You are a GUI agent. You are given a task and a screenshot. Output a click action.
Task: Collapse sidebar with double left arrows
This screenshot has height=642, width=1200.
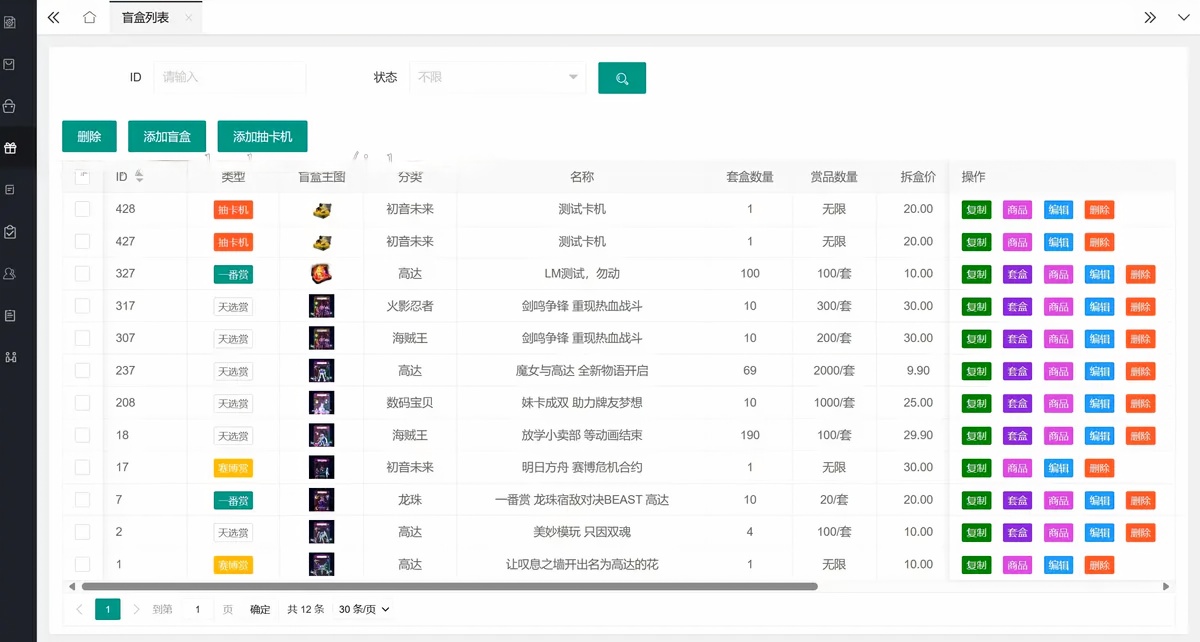[54, 17]
